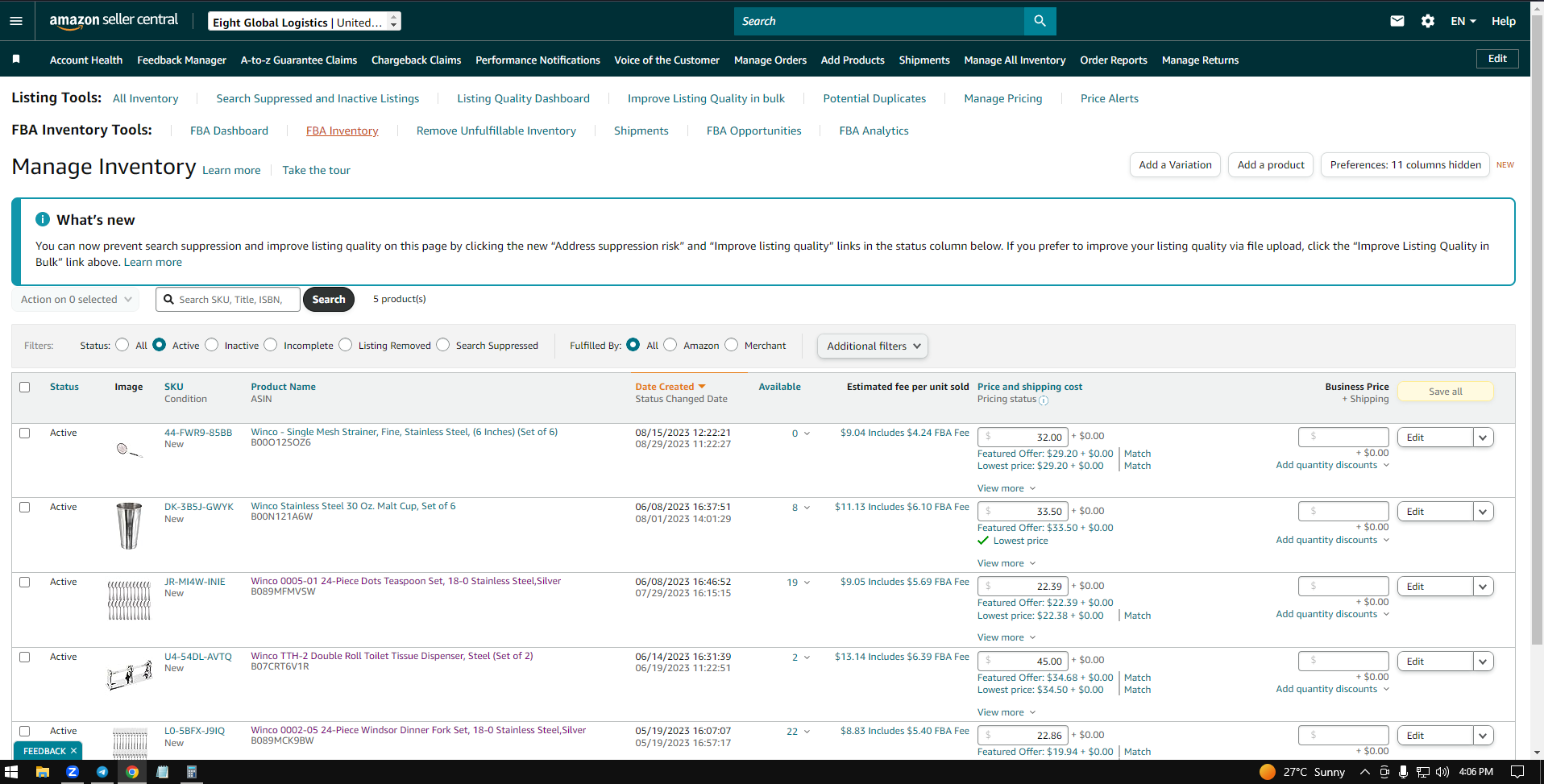Click the Toilet Tissue Dispenser product thumbnail

point(129,675)
